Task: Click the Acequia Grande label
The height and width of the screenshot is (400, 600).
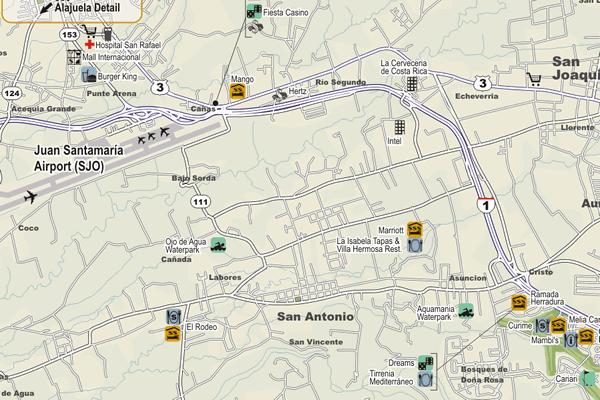Action: point(43,109)
